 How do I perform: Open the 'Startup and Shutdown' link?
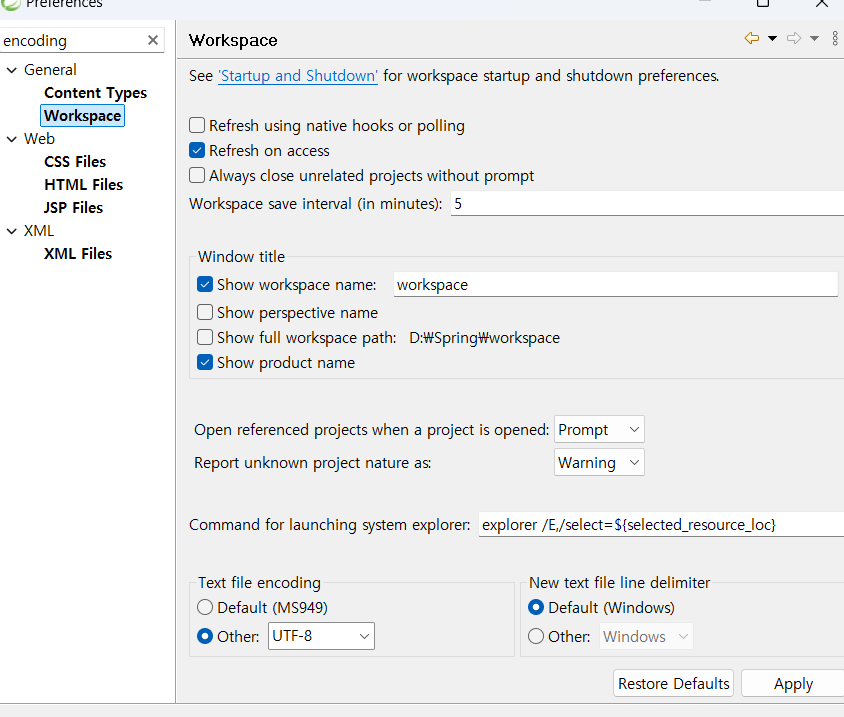point(298,76)
